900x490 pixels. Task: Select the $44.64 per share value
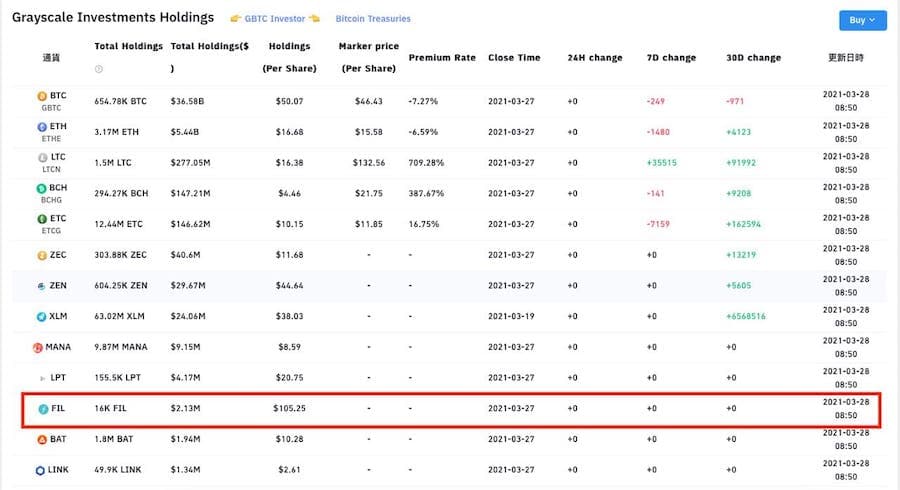[x=289, y=285]
